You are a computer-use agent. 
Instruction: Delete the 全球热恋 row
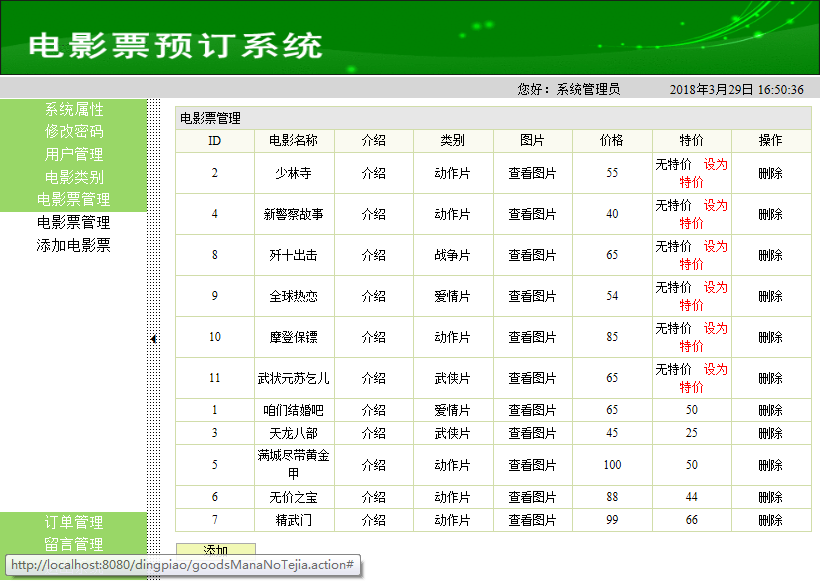click(770, 296)
